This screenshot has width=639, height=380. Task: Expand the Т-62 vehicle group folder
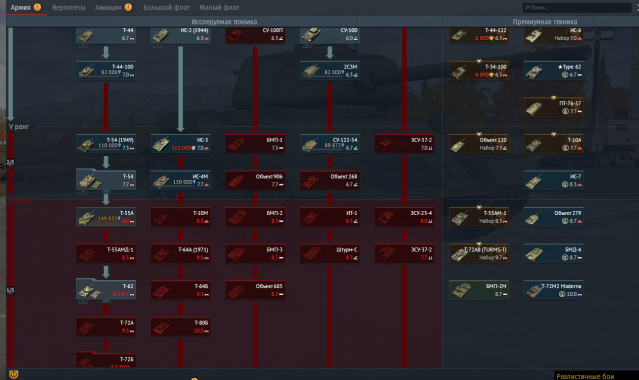pos(106,290)
